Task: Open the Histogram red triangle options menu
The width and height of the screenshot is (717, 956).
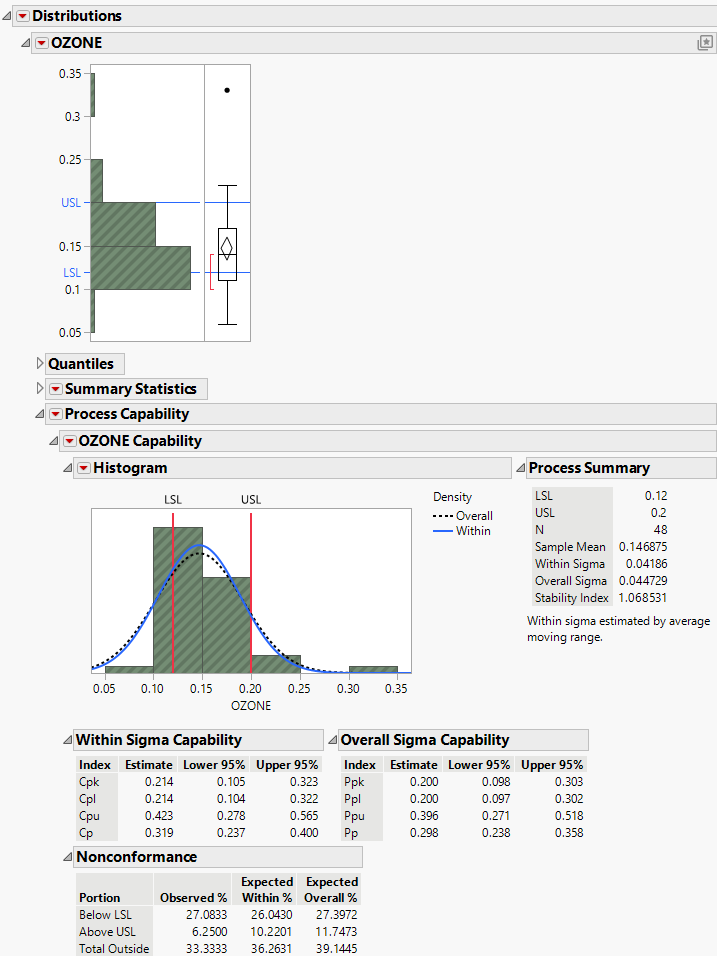Action: click(x=83, y=468)
